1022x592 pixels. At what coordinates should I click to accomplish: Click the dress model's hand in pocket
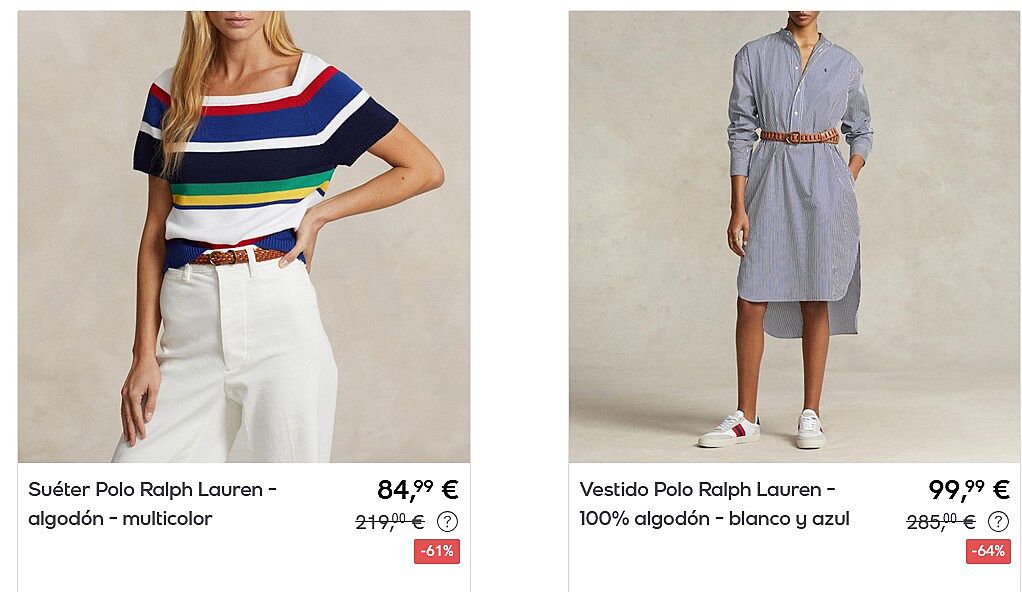[856, 171]
